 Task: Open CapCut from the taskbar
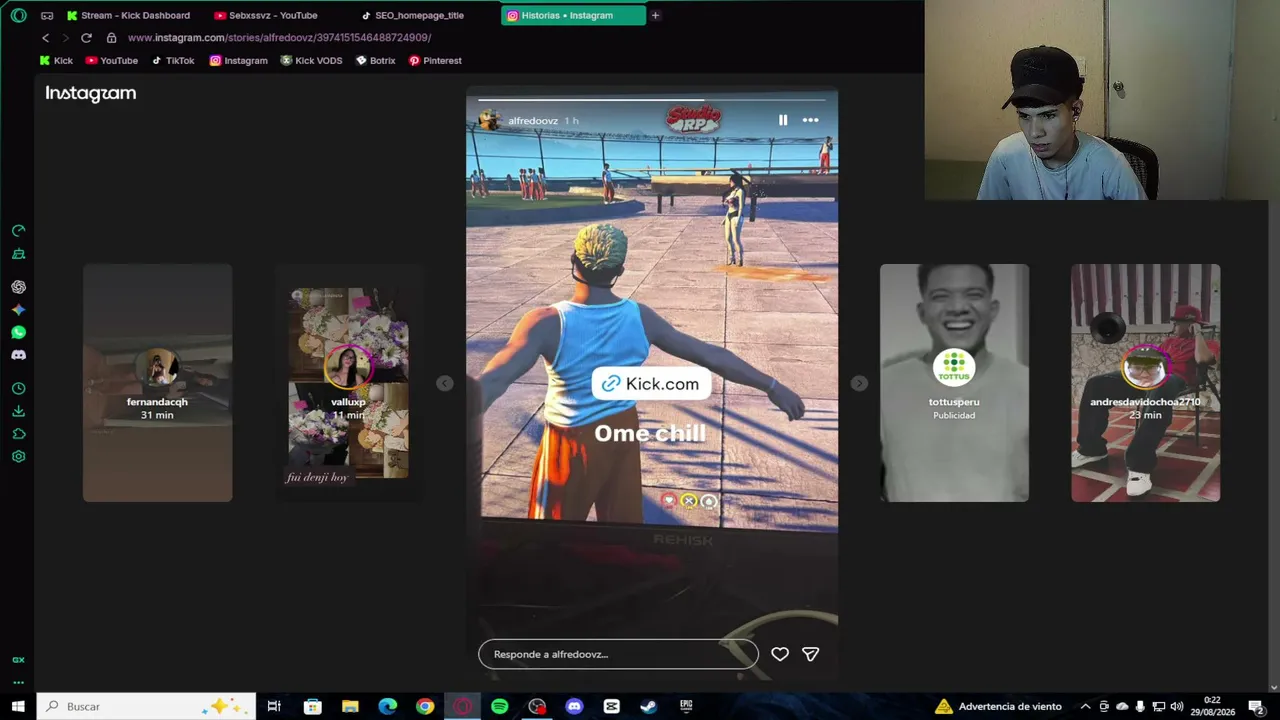point(611,706)
